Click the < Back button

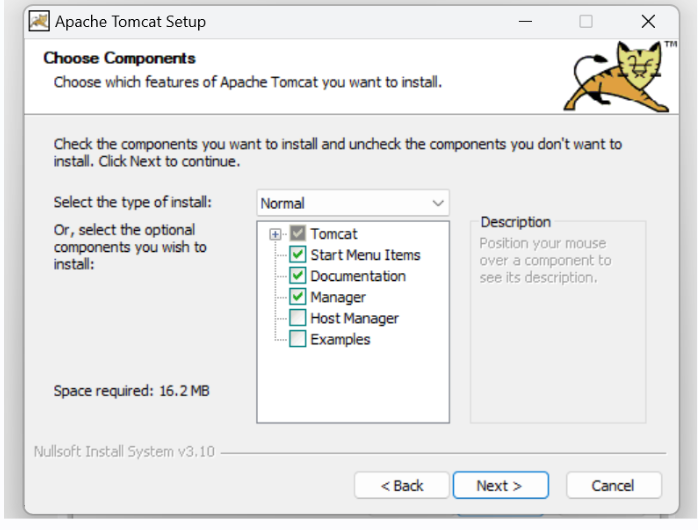click(402, 485)
